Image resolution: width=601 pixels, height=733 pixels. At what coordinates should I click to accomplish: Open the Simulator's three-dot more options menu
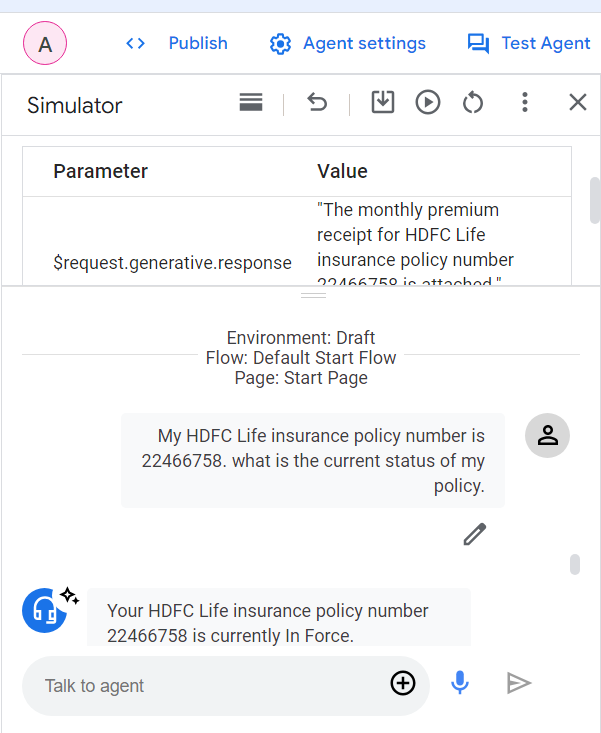(525, 102)
